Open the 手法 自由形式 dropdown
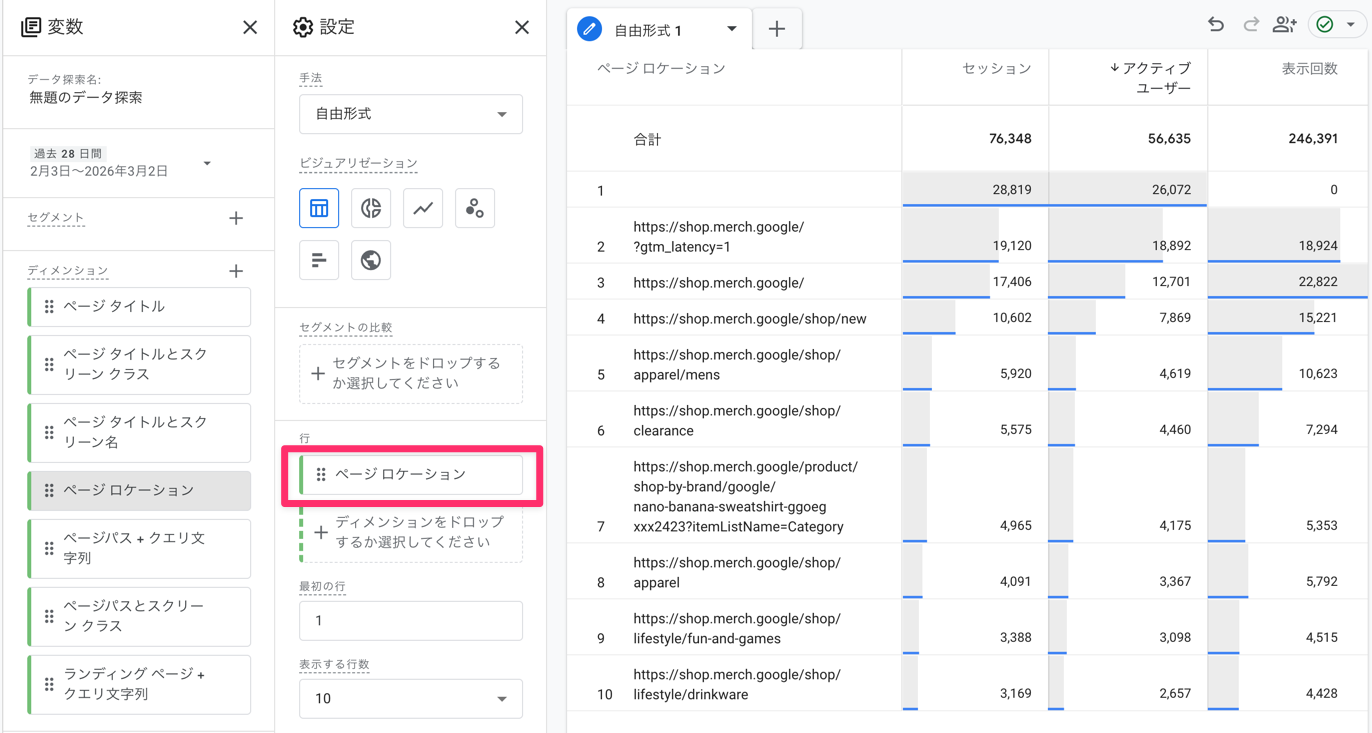The image size is (1372, 733). 410,114
